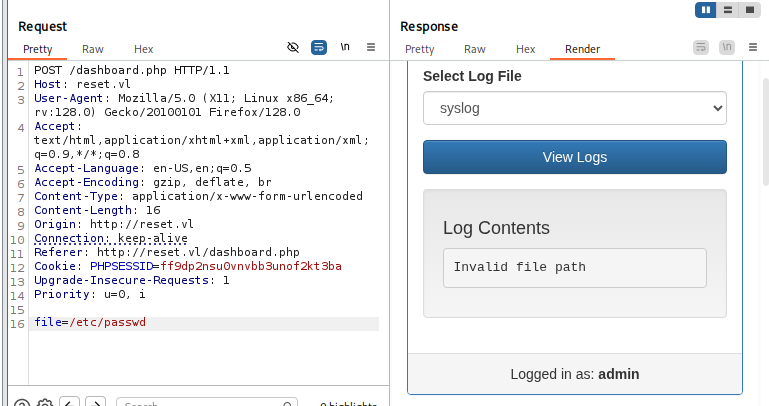The height and width of the screenshot is (406, 769).
Task: Click the User-Agent header line
Action: click(184, 105)
